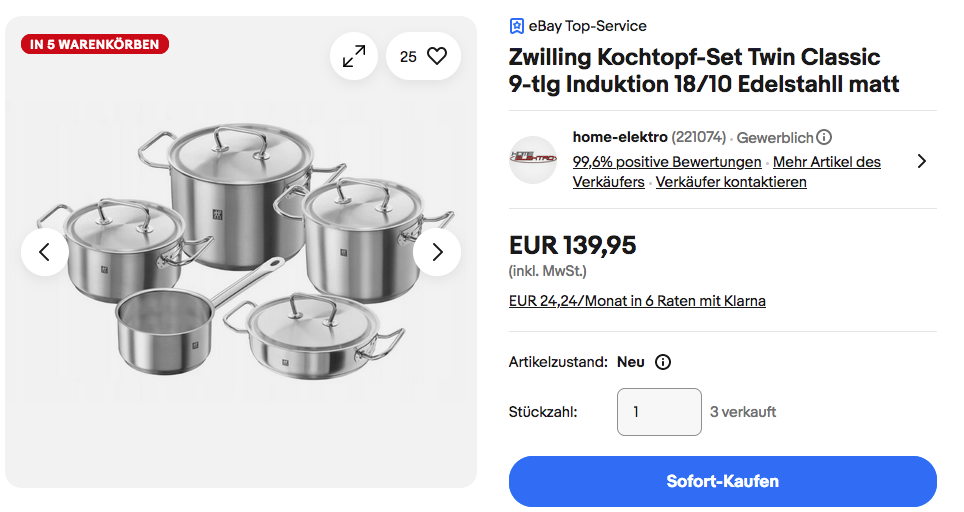The image size is (964, 512).
Task: Expand seller details with right chevron
Action: 921,161
